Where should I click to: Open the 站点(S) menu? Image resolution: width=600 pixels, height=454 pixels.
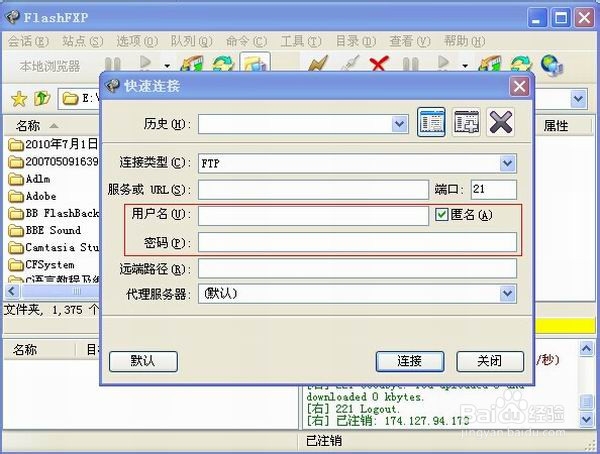click(x=83, y=41)
